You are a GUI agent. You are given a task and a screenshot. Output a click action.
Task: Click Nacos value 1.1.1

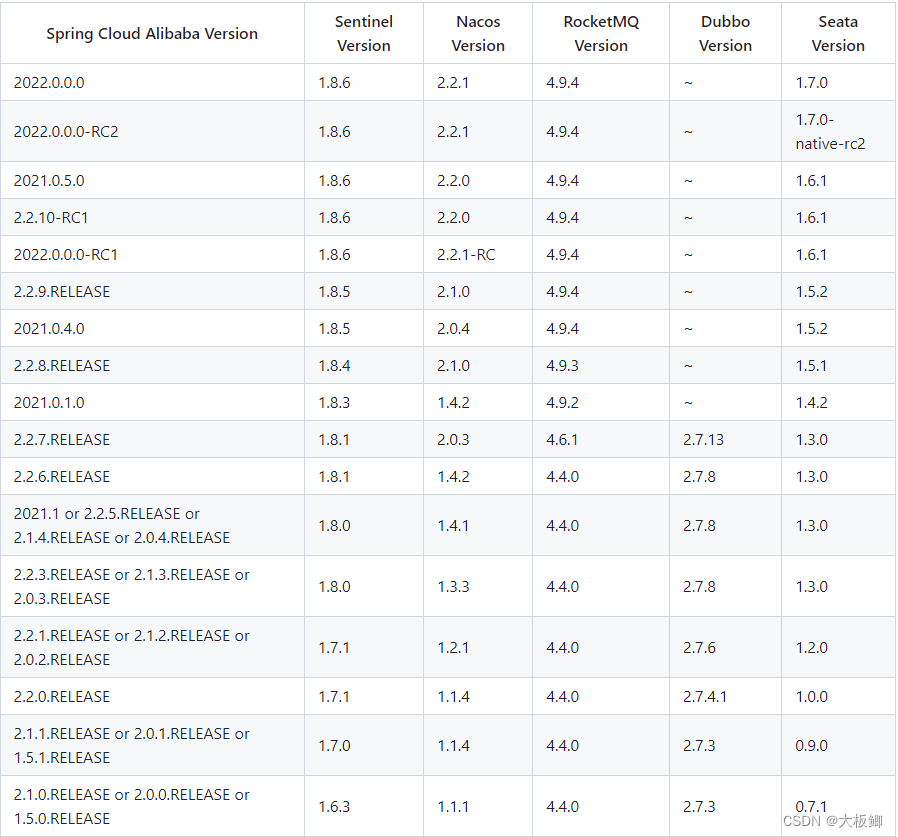(454, 807)
